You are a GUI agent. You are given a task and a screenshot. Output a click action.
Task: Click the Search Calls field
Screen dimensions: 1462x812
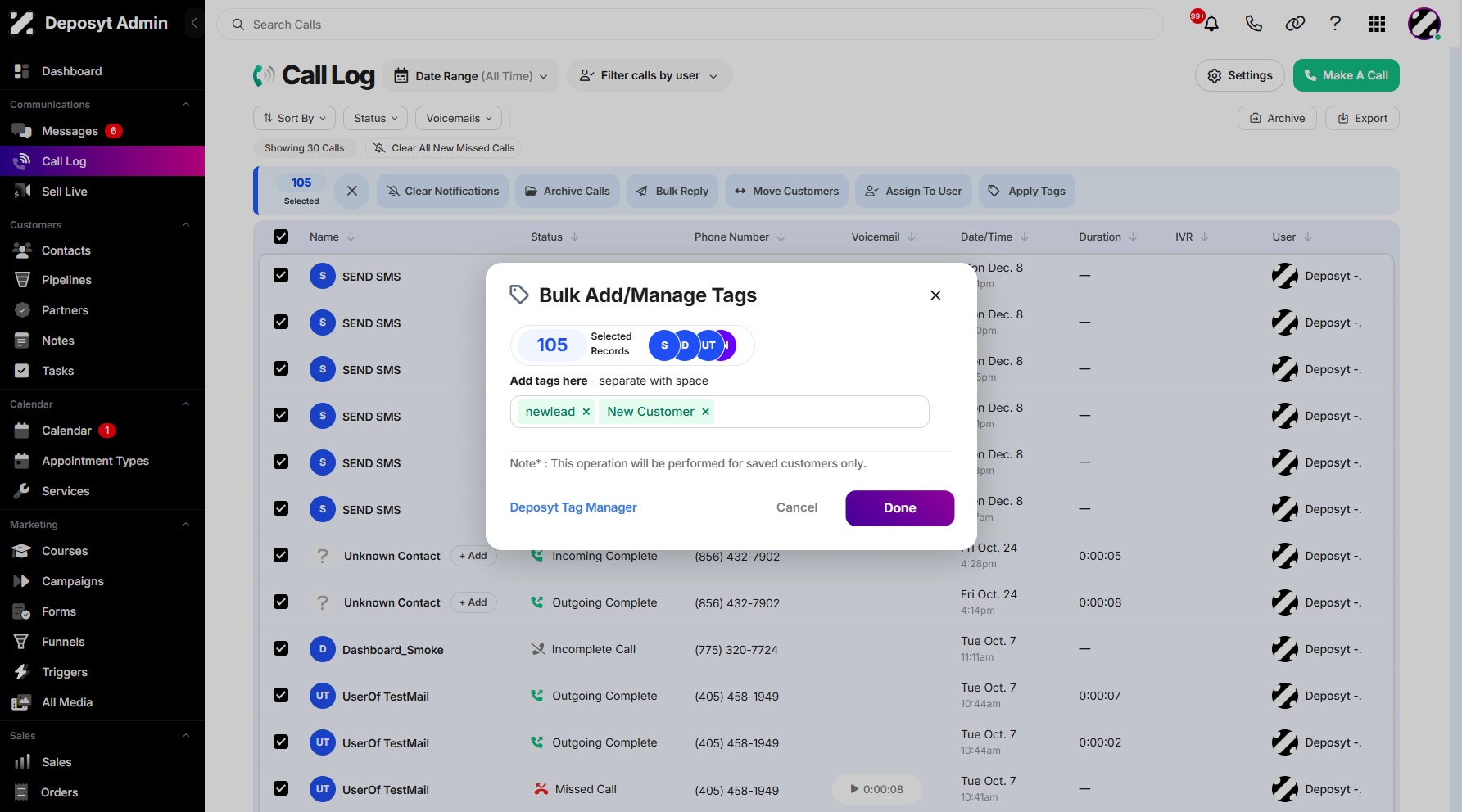690,25
